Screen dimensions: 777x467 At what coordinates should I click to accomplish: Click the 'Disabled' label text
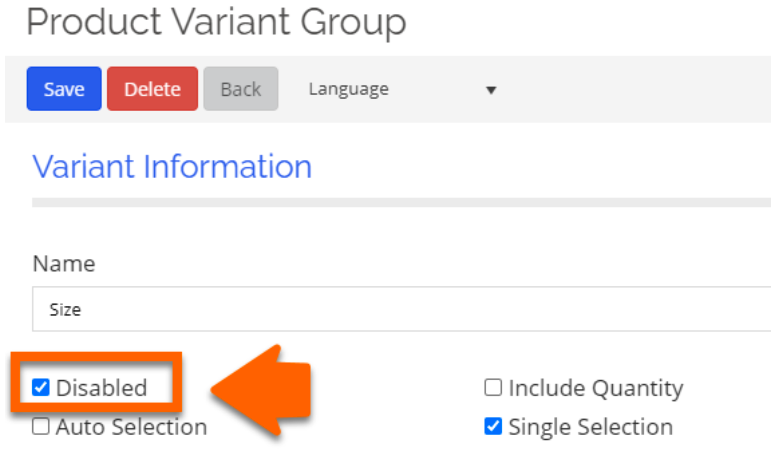101,388
